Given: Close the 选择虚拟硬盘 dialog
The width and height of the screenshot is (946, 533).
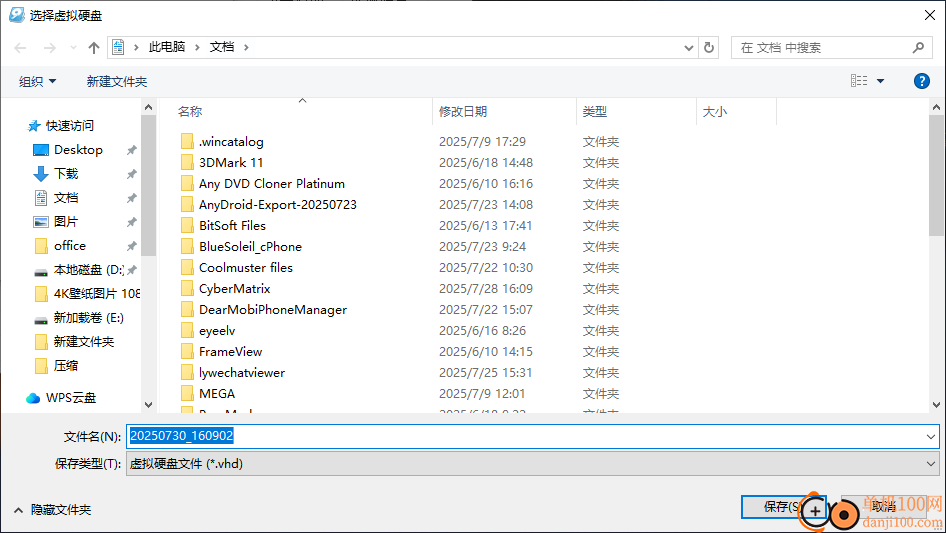Looking at the screenshot, I should 930,15.
